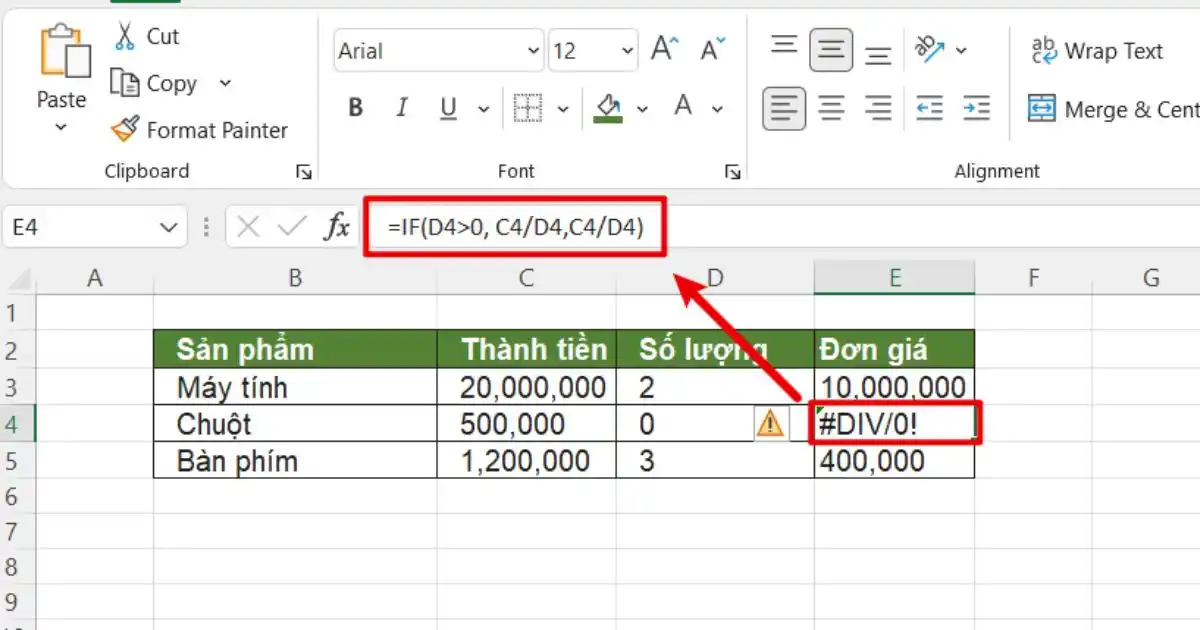Confirm the entry with the checkmark icon

pos(293,228)
